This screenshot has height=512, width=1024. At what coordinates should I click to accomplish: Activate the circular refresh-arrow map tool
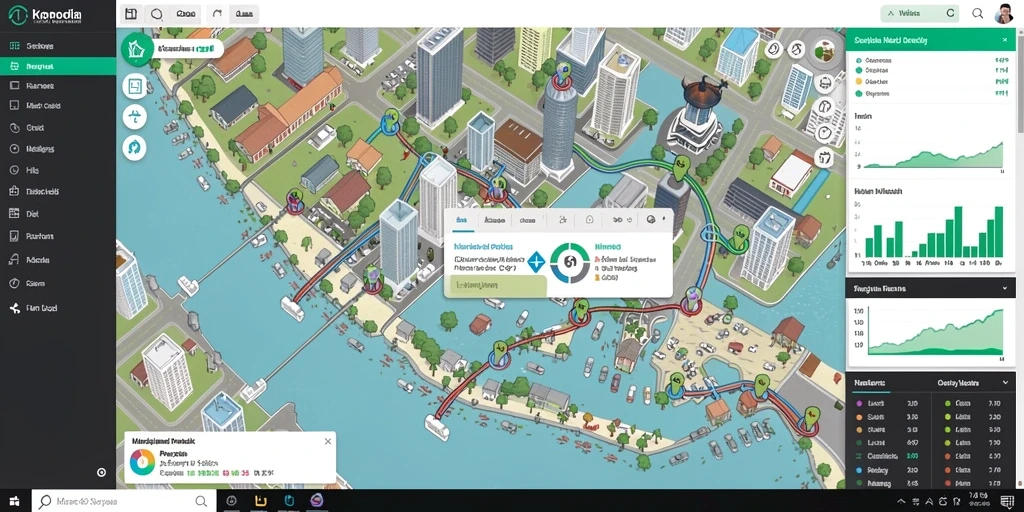135,148
